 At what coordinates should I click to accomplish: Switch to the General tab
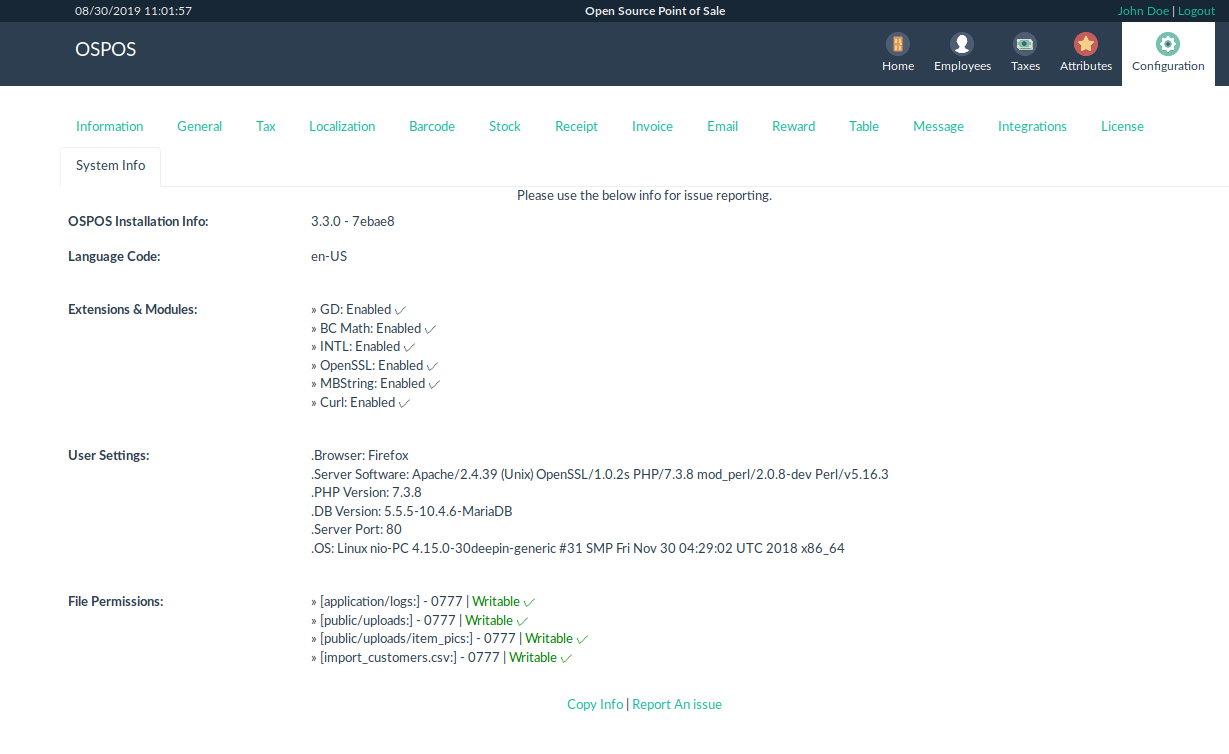pyautogui.click(x=199, y=126)
